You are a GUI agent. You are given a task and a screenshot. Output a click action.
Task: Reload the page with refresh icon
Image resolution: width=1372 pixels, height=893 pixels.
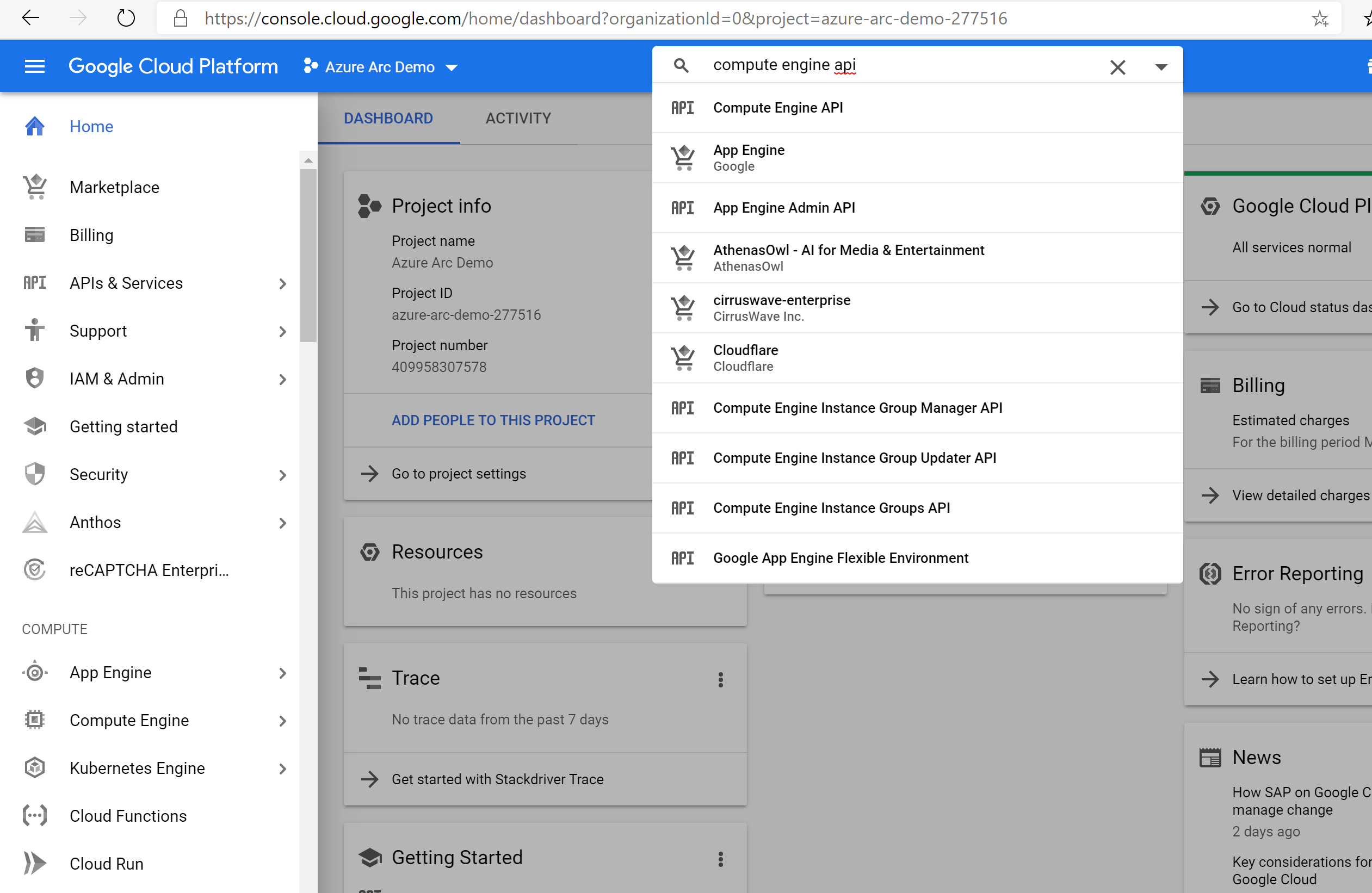126,18
